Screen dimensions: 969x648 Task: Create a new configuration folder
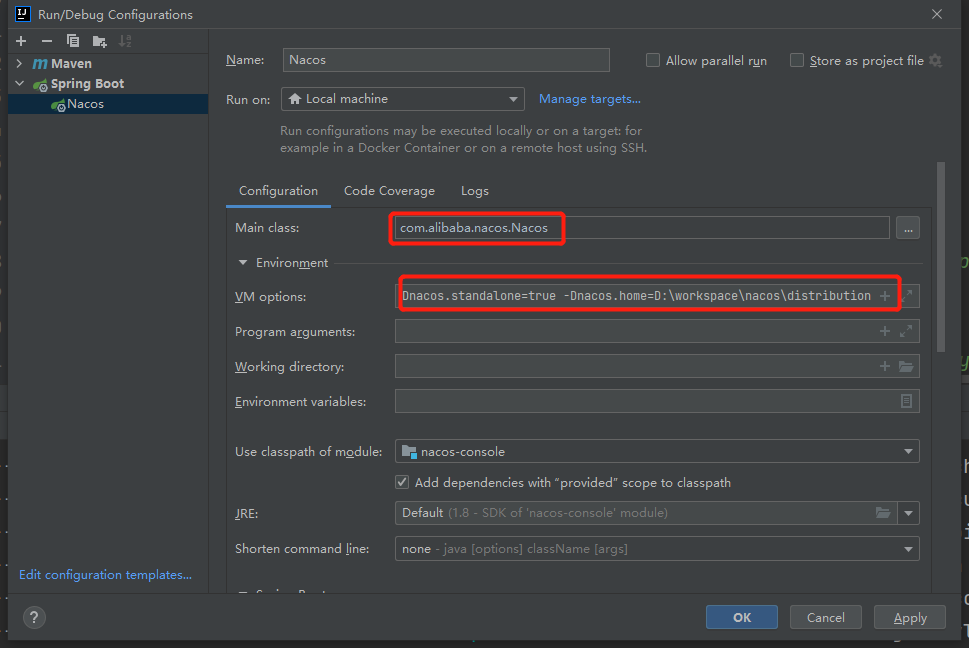pyautogui.click(x=99, y=41)
